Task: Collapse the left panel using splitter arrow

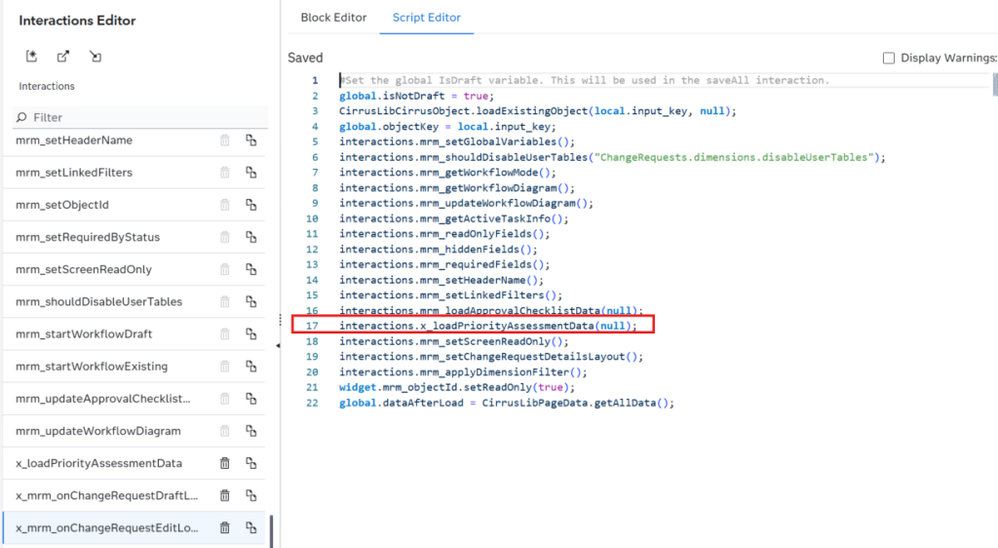Action: [x=278, y=346]
